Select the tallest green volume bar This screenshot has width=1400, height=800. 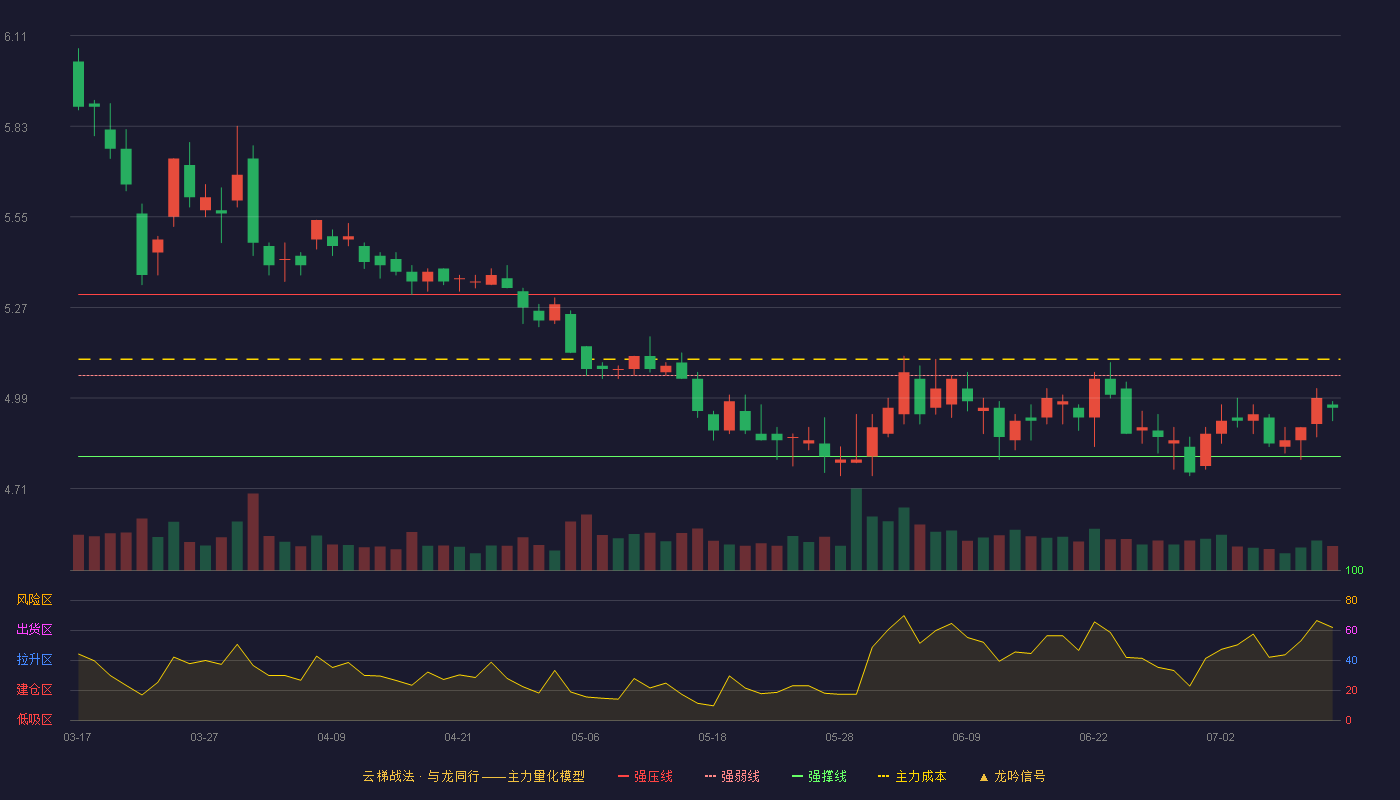pyautogui.click(x=856, y=530)
